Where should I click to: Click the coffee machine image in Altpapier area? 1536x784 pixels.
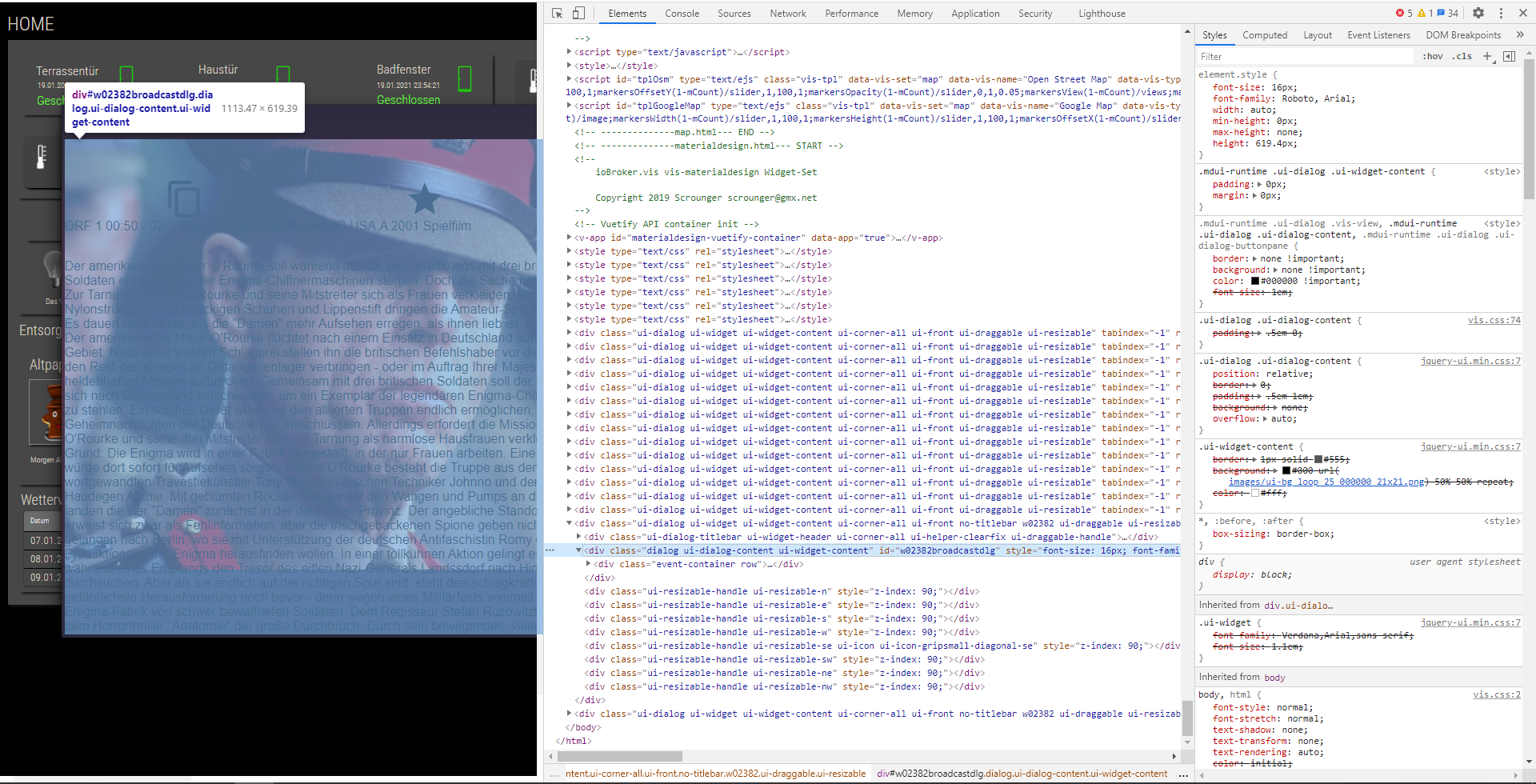tap(46, 411)
